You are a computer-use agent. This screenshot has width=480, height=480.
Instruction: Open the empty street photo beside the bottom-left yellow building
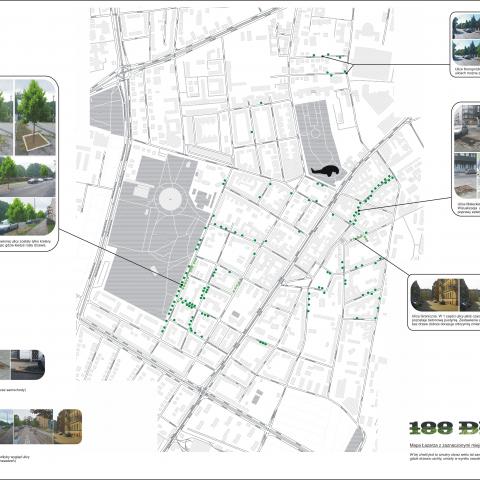(x=33, y=426)
